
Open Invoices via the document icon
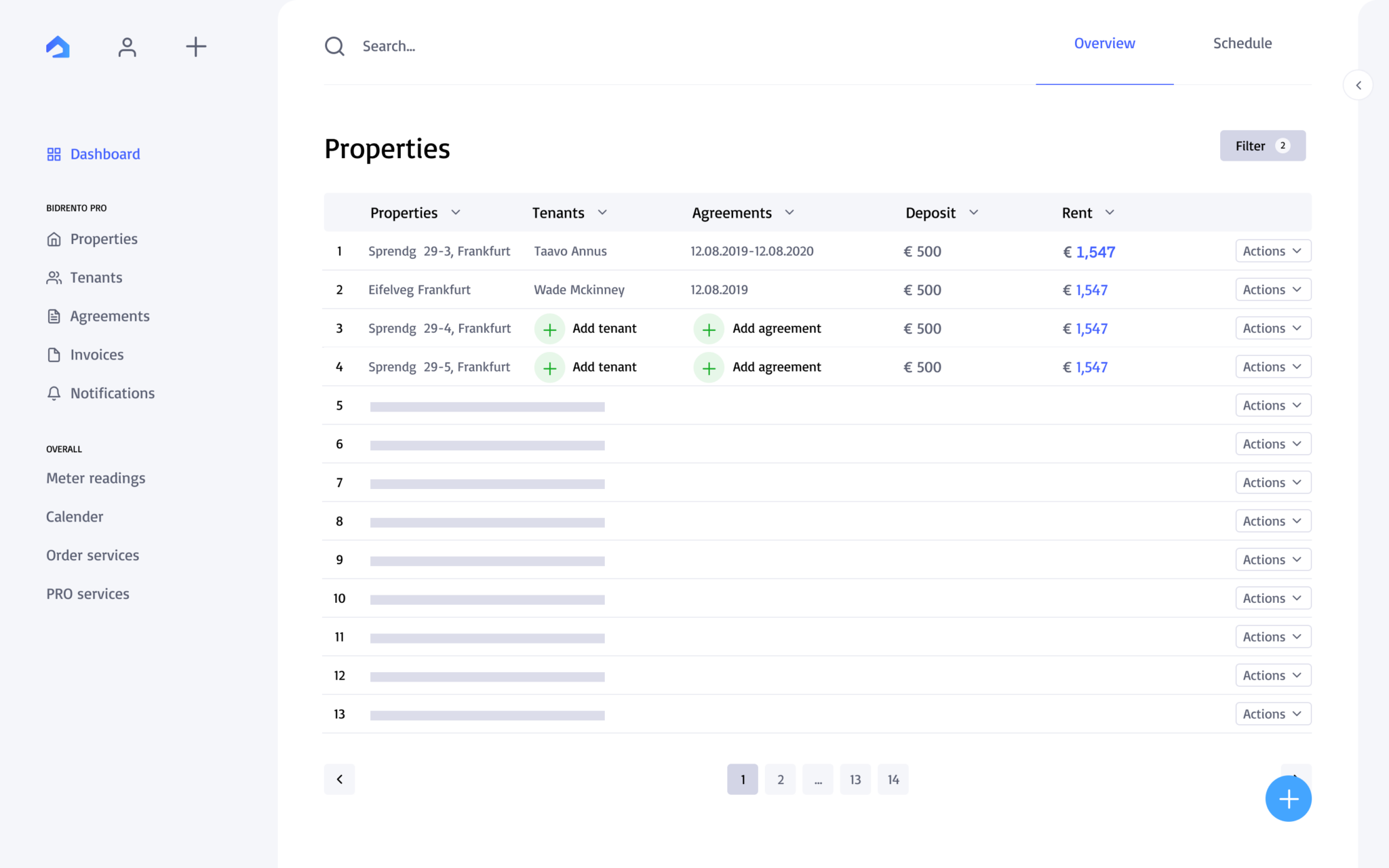[x=54, y=355]
